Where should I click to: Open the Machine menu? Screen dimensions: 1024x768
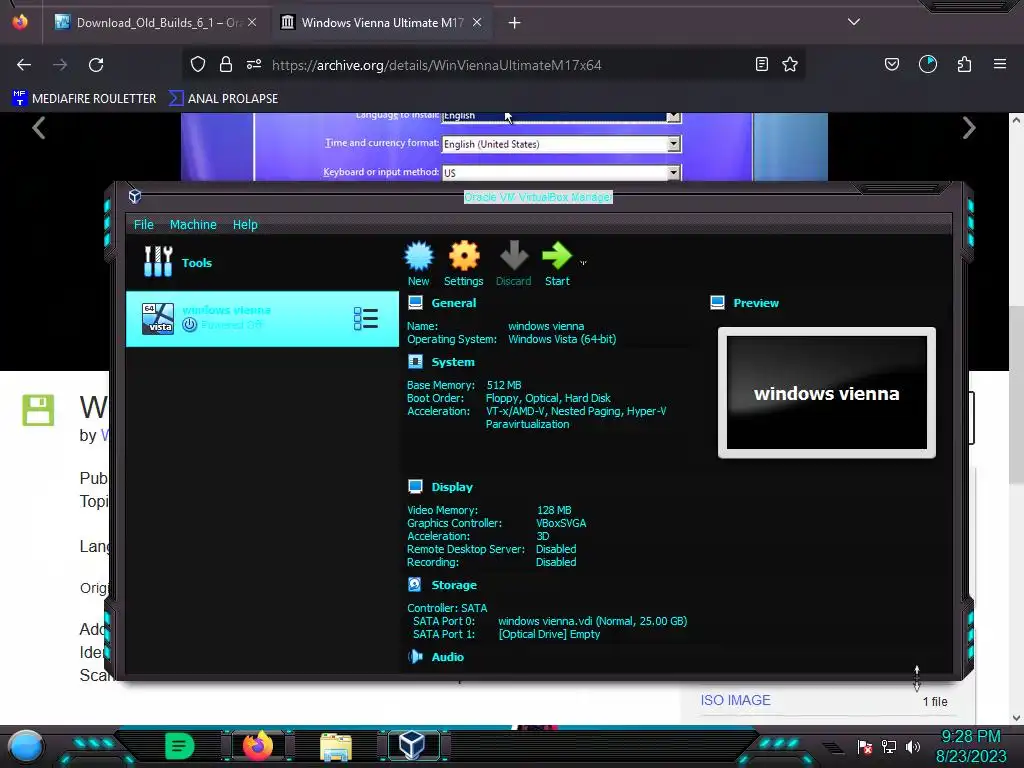[x=193, y=225]
